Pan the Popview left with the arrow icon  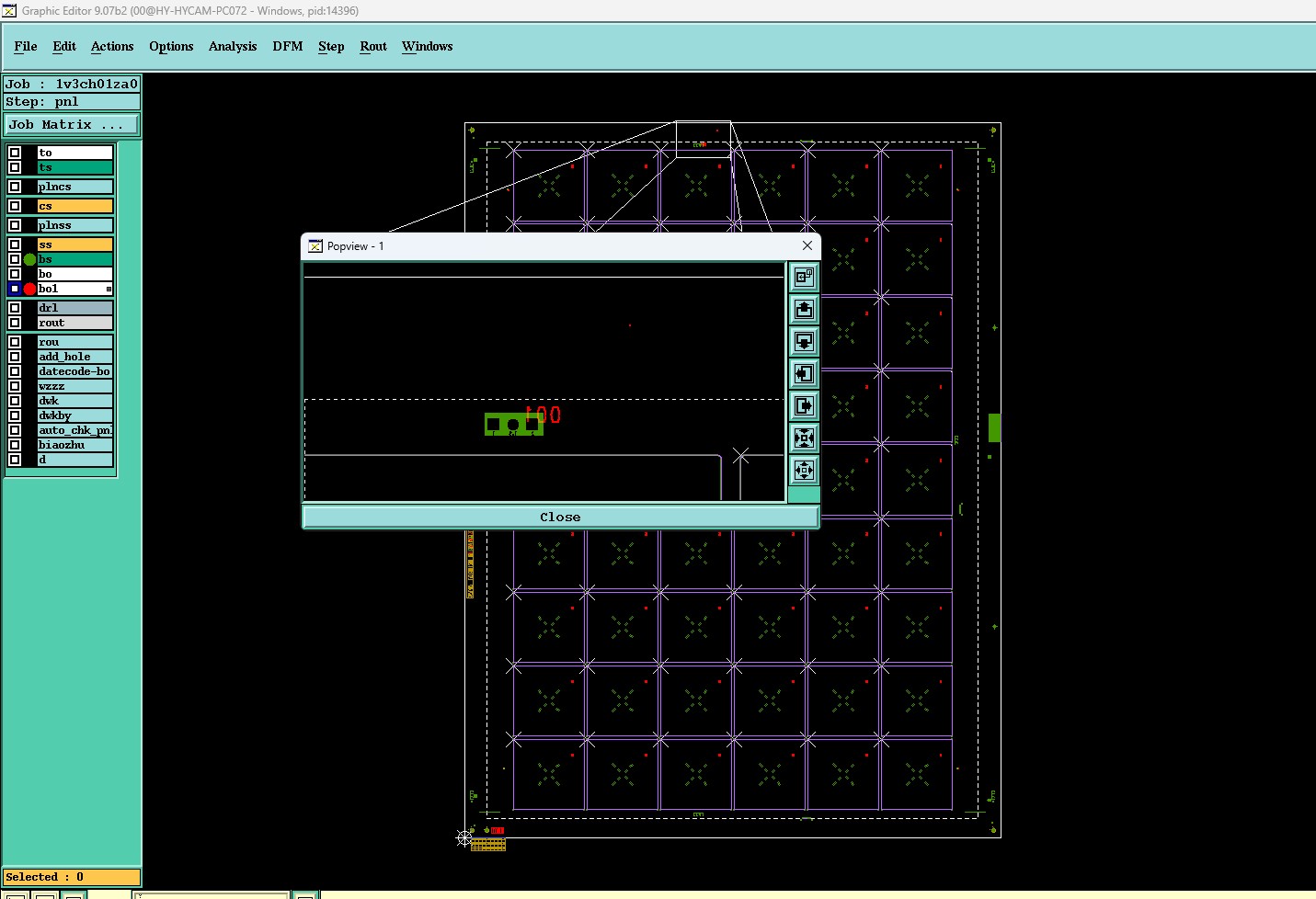click(x=804, y=373)
